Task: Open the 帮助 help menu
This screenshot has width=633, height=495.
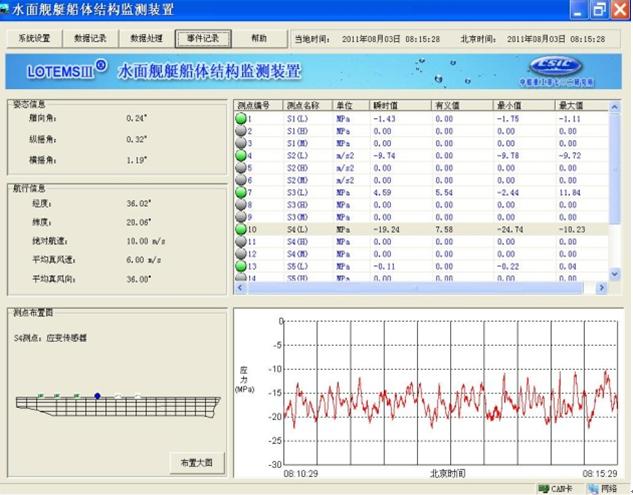Action: [x=259, y=38]
